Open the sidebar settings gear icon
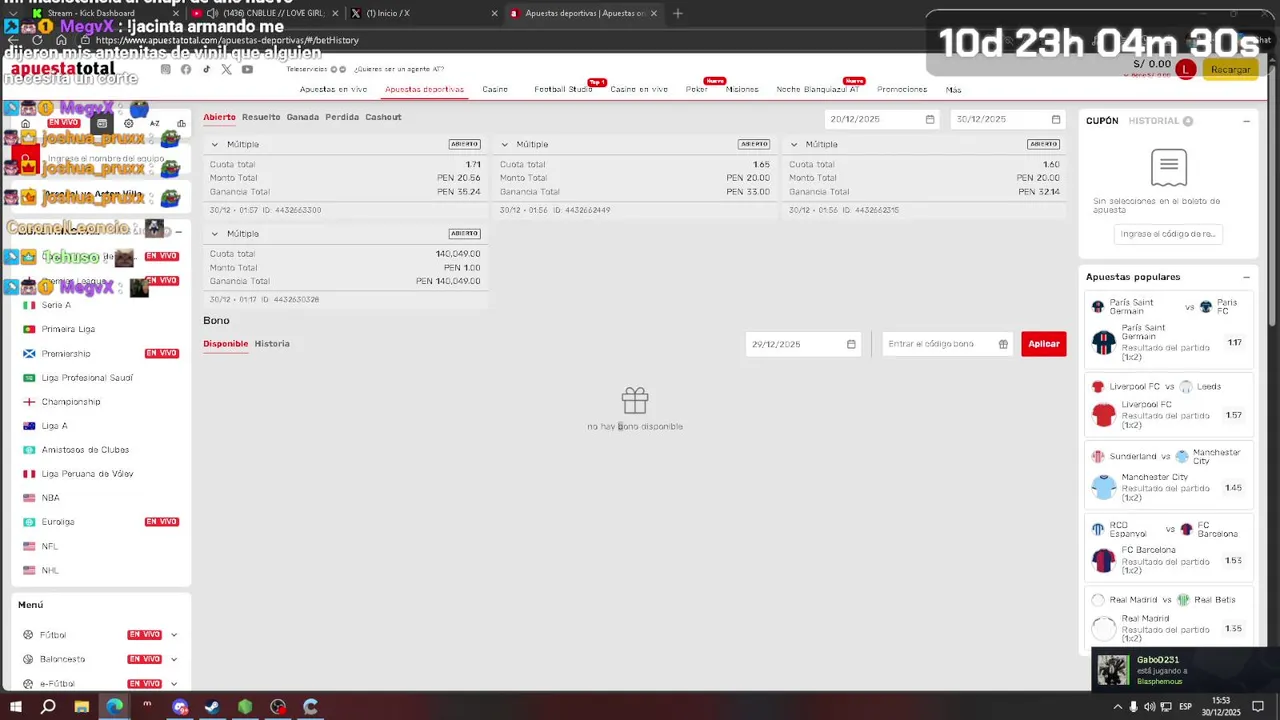 click(128, 123)
